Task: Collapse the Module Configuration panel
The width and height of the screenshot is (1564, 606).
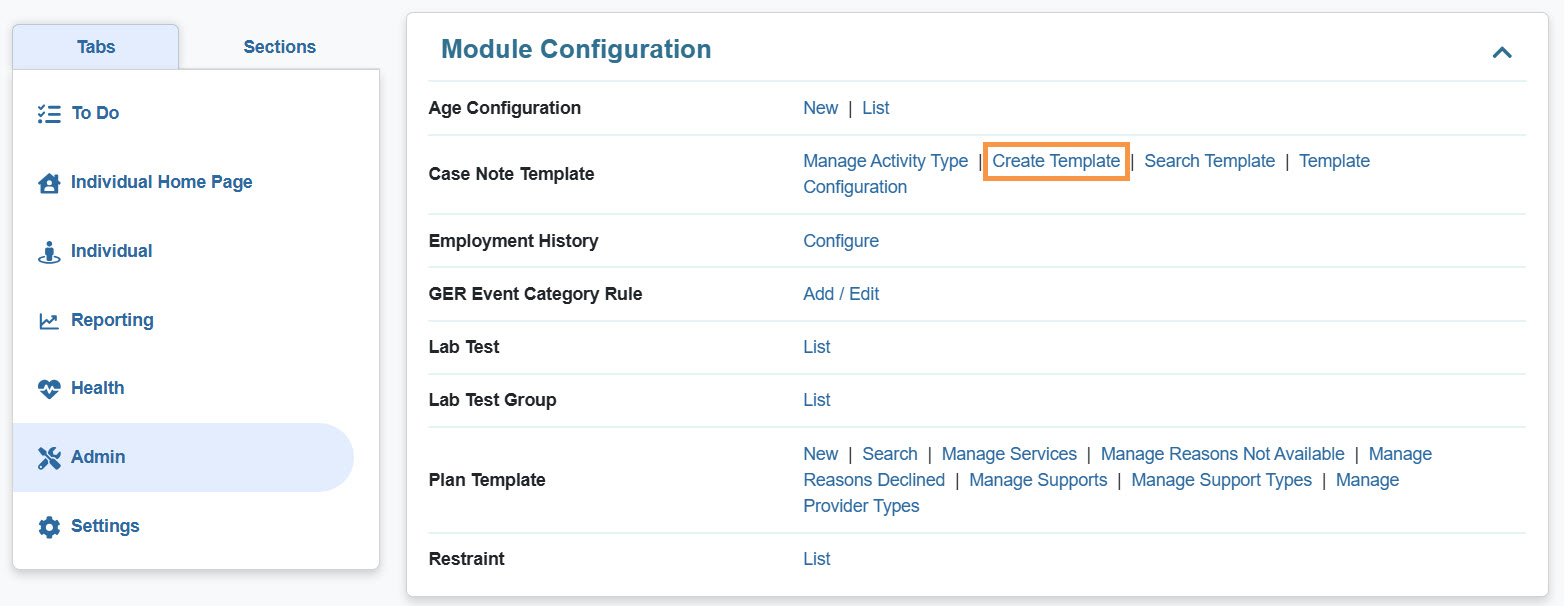Action: coord(1501,52)
